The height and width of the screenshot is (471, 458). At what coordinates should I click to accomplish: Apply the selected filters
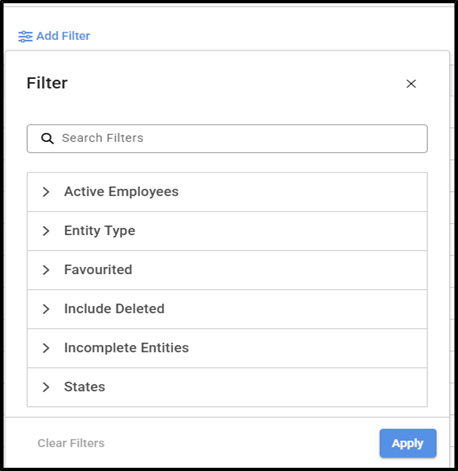pyautogui.click(x=408, y=443)
